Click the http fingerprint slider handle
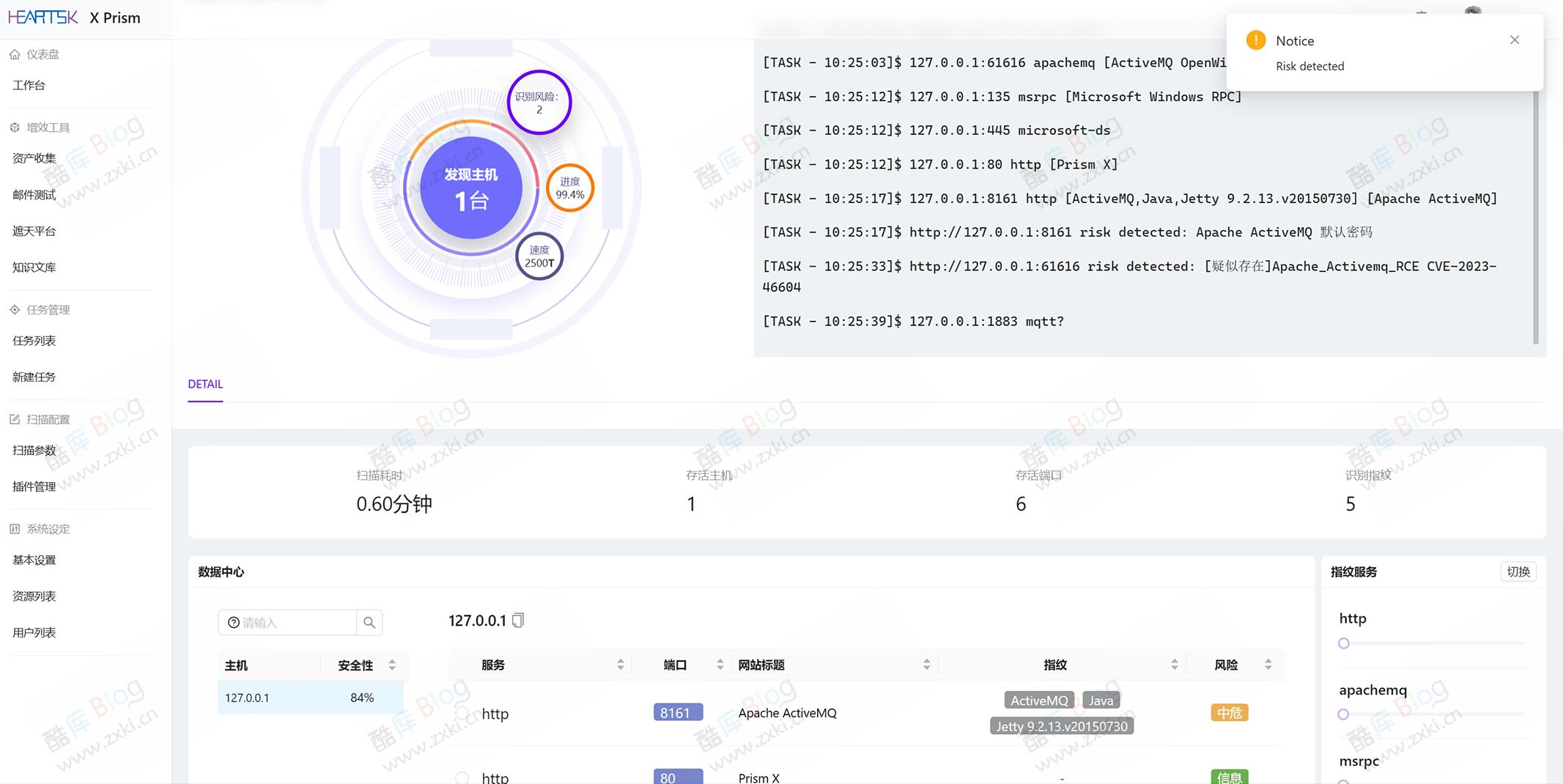 [x=1343, y=643]
